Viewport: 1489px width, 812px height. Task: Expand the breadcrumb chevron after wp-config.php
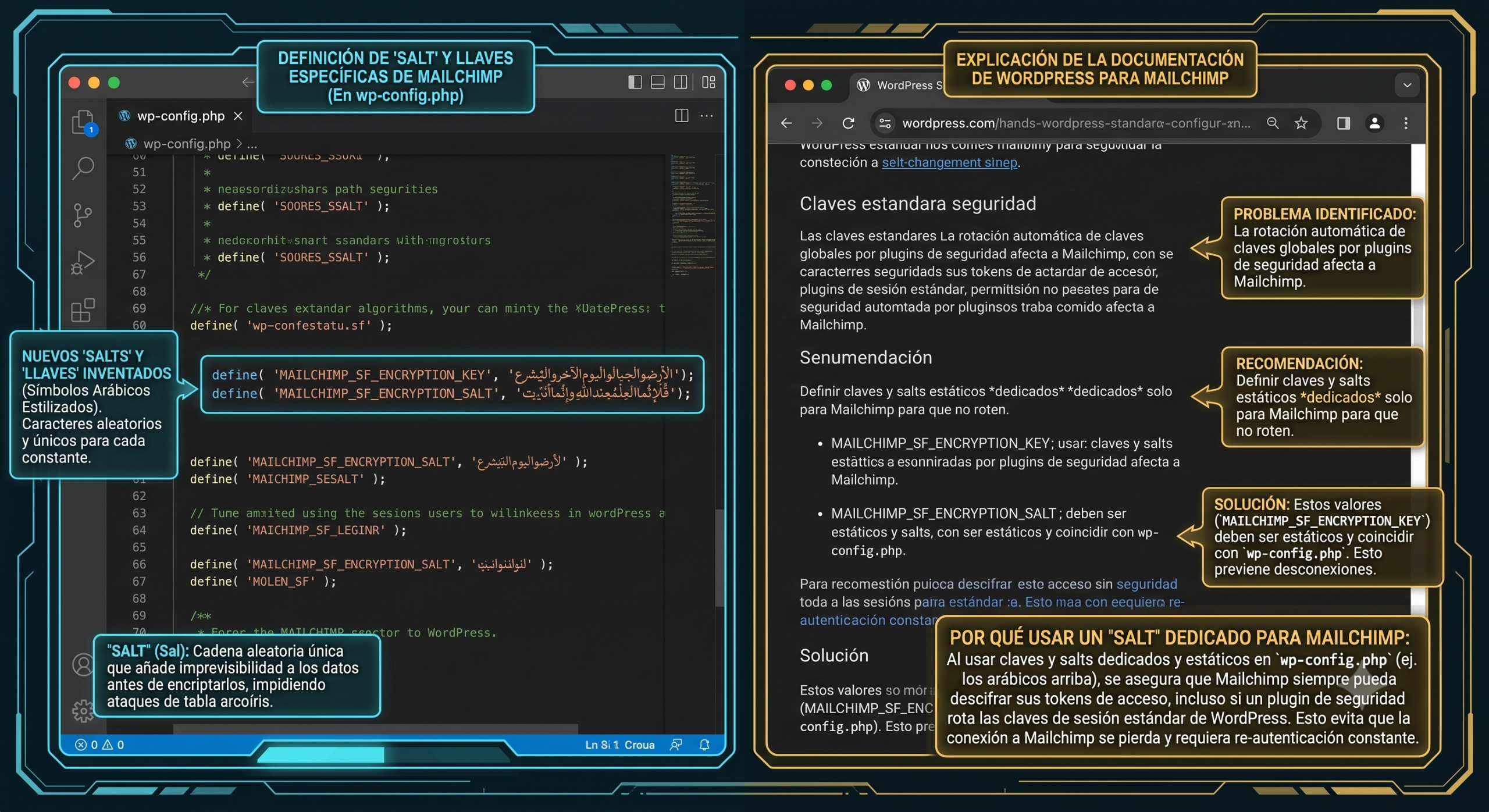click(x=238, y=143)
